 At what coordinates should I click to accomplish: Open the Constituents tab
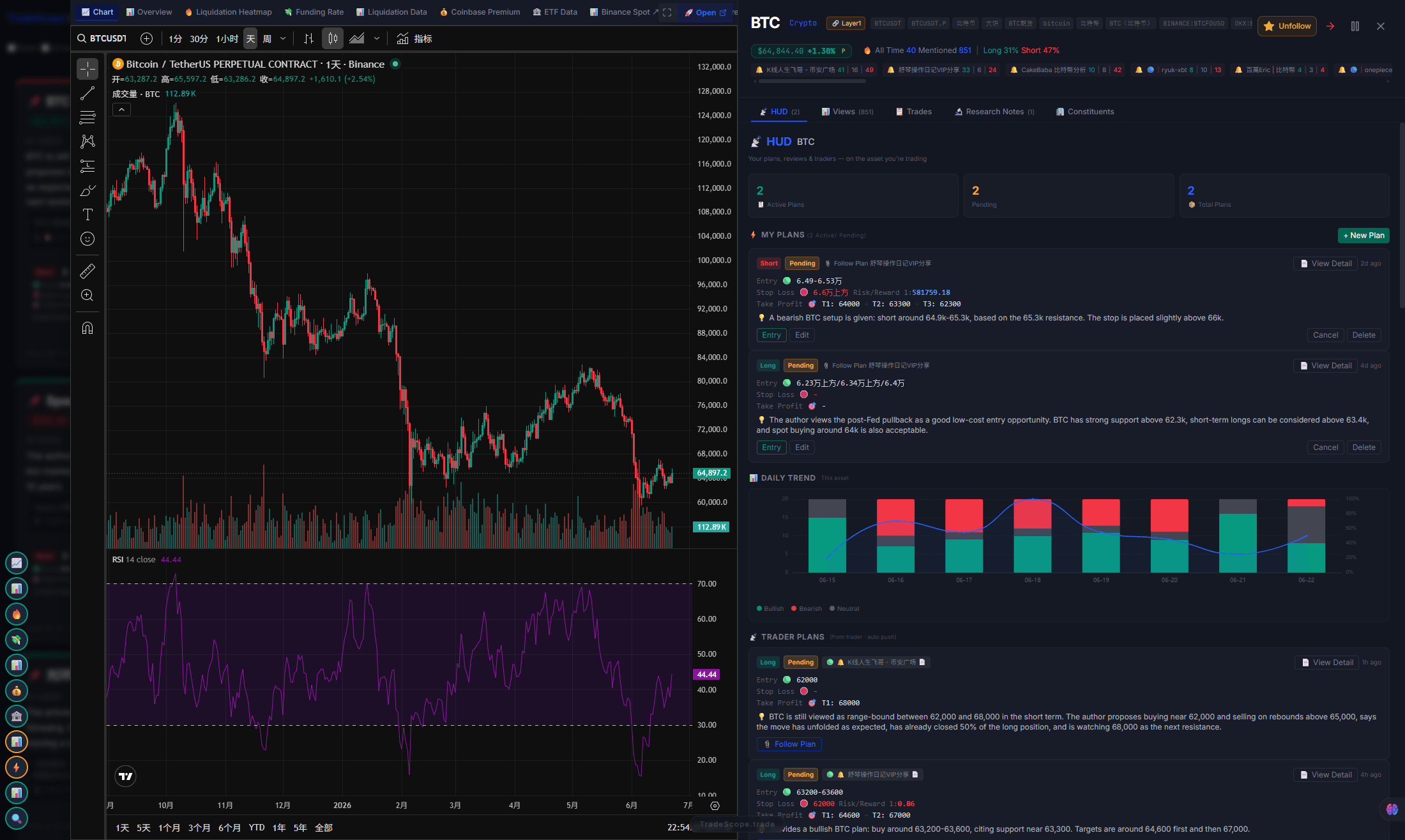[x=1085, y=112]
